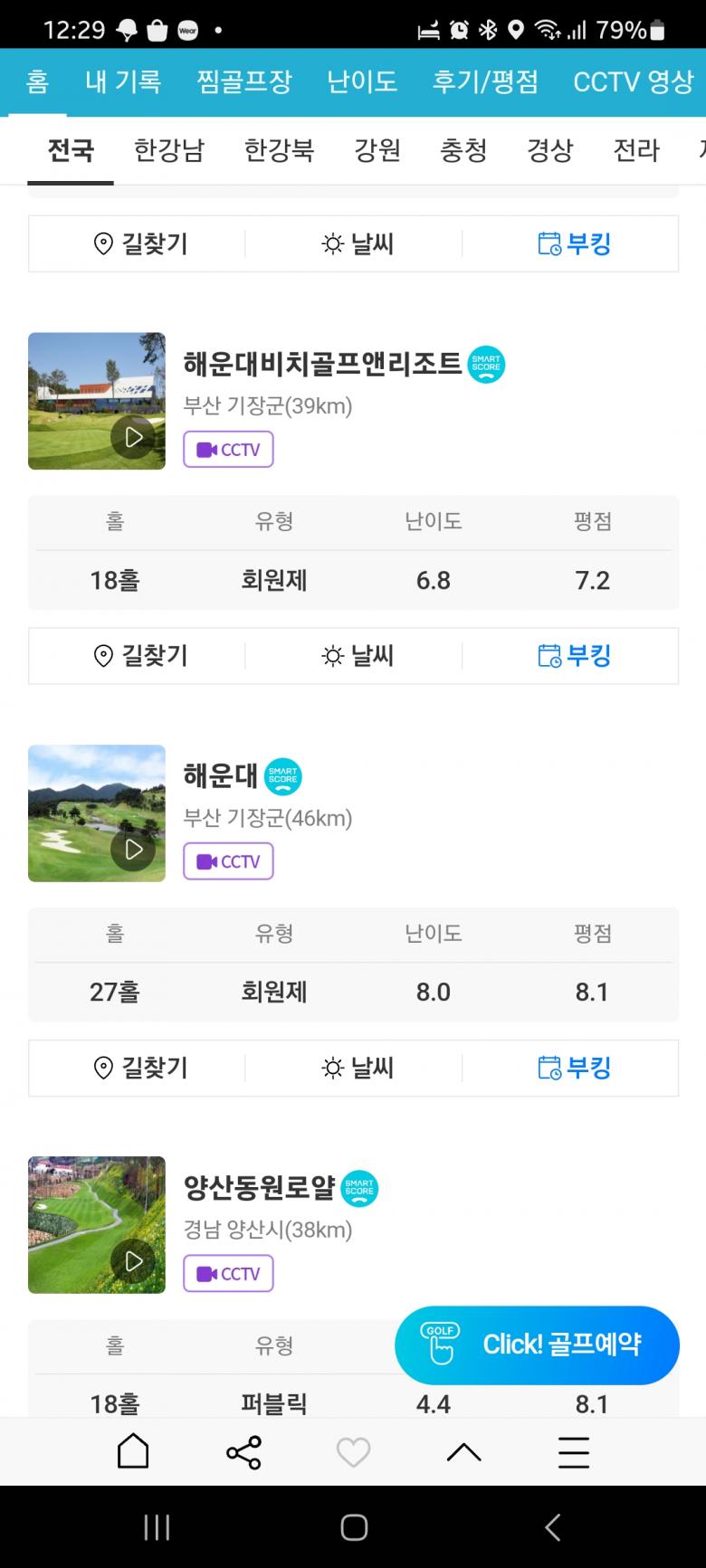Tap CCTV badge for 양산동원로얄
The width and height of the screenshot is (706, 1568).
pyautogui.click(x=228, y=1274)
